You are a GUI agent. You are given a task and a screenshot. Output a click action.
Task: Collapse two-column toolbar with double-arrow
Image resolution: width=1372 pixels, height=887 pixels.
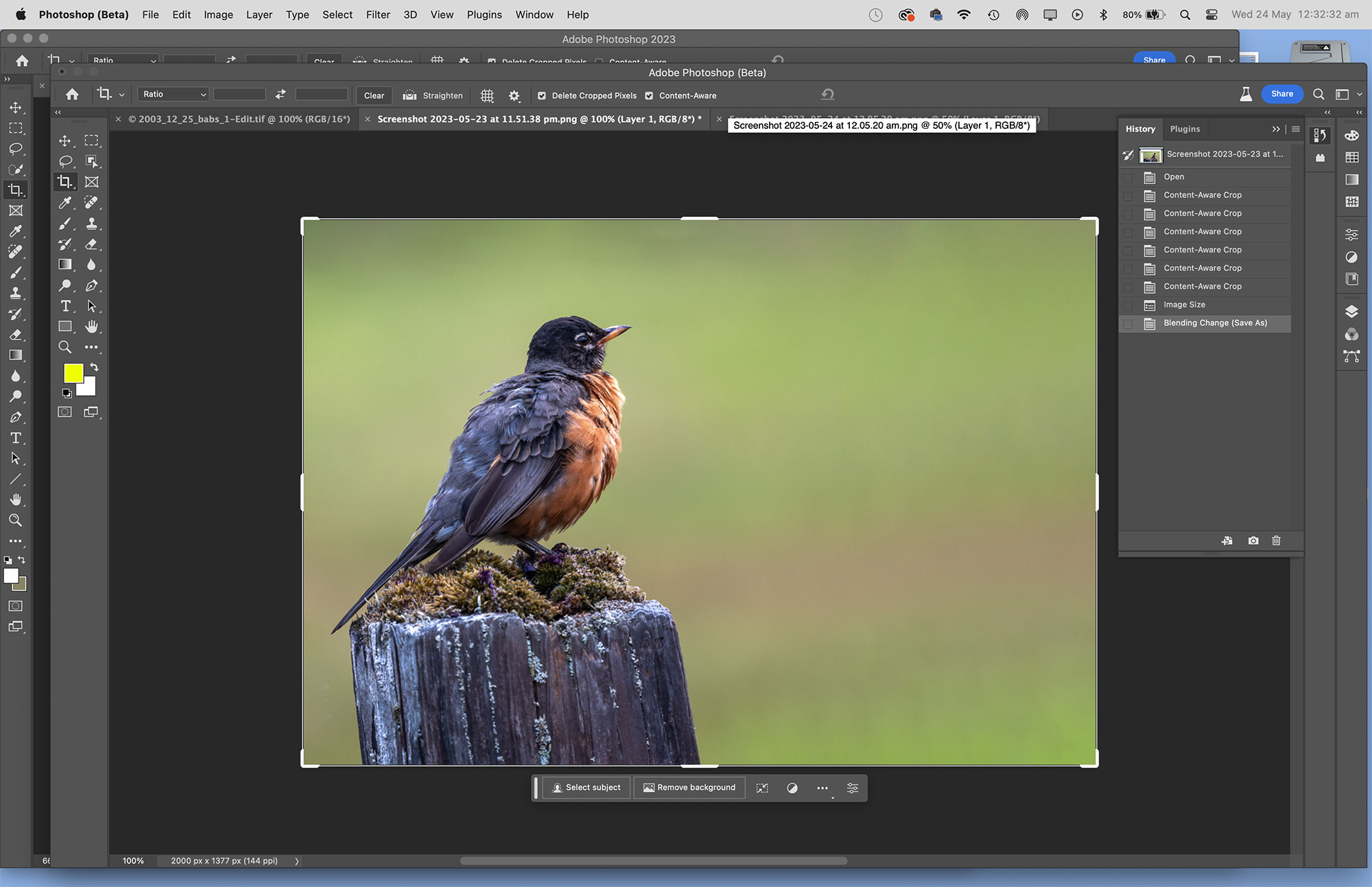58,113
